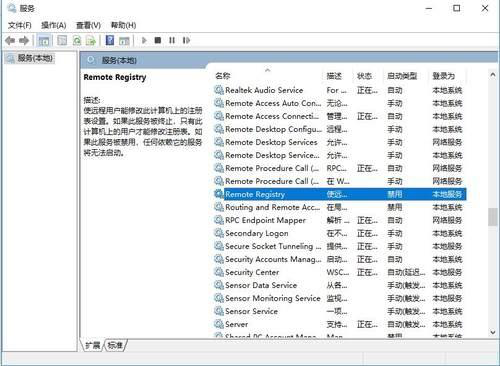Click the Forward arrow toolbar icon

point(24,41)
